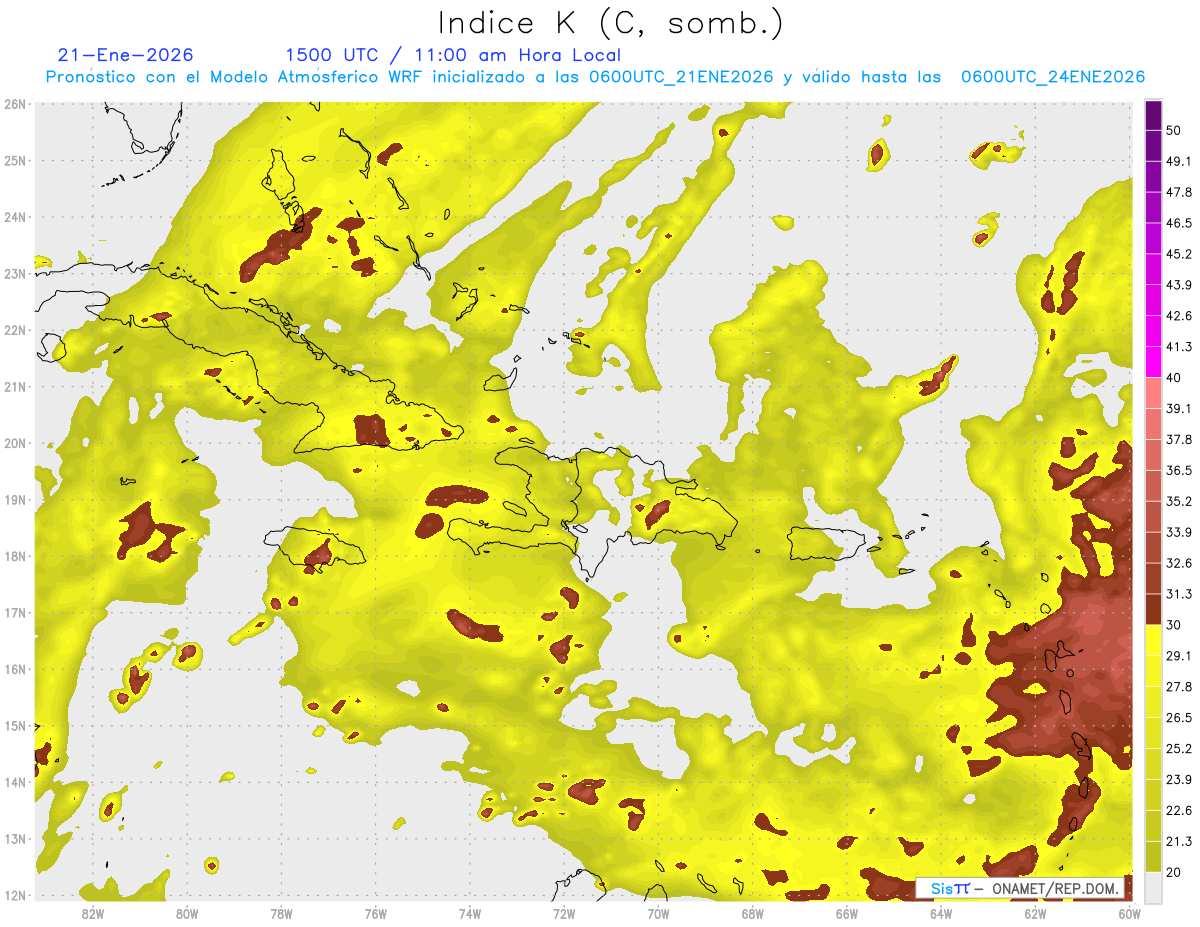The width and height of the screenshot is (1200, 927).
Task: Click the title 'Indice K (C, somb.)'
Action: (611, 23)
